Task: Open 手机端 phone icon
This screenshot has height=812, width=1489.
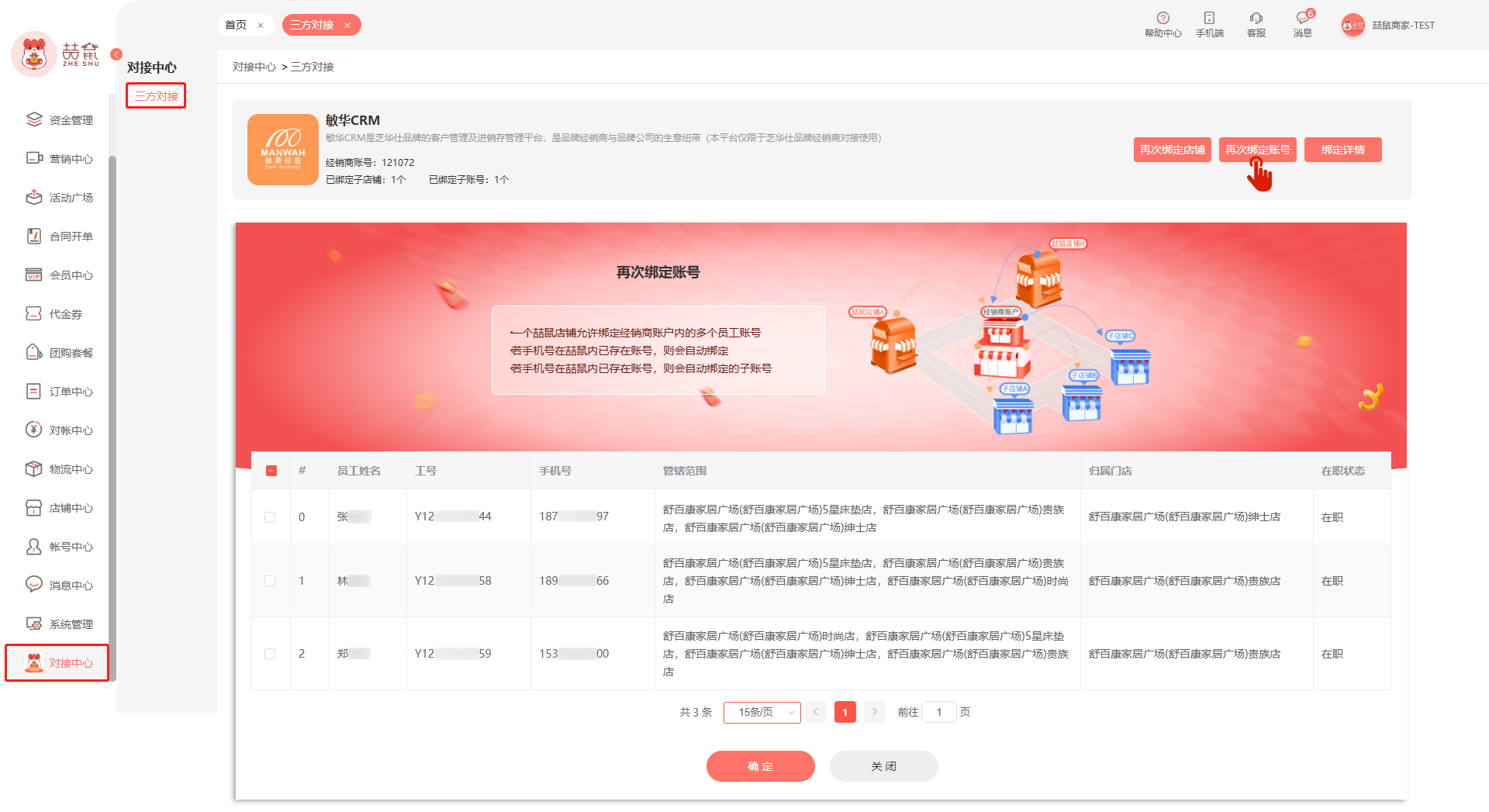Action: (x=1209, y=18)
